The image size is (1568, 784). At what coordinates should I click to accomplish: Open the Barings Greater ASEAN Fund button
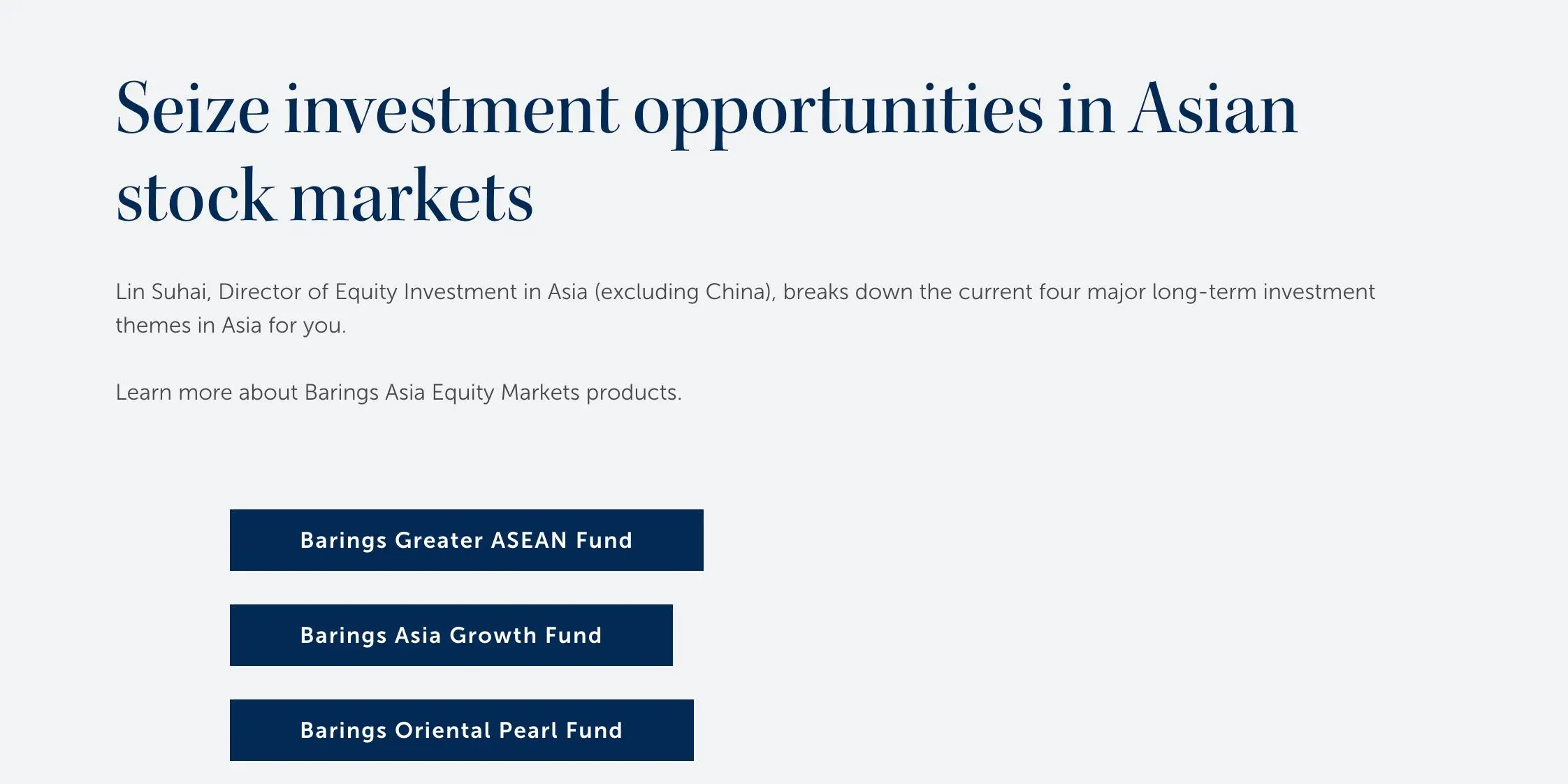466,540
